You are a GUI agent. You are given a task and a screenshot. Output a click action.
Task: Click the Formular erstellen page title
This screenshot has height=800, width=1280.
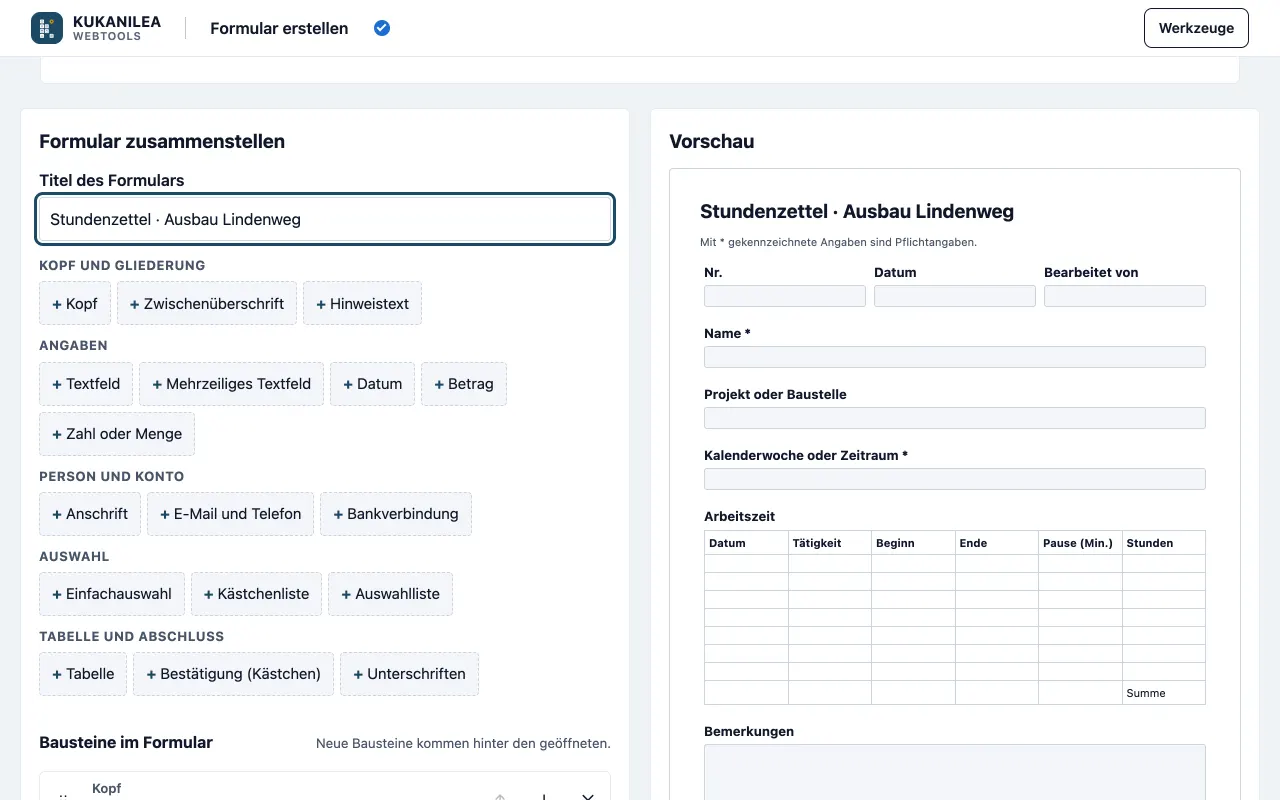coord(279,28)
